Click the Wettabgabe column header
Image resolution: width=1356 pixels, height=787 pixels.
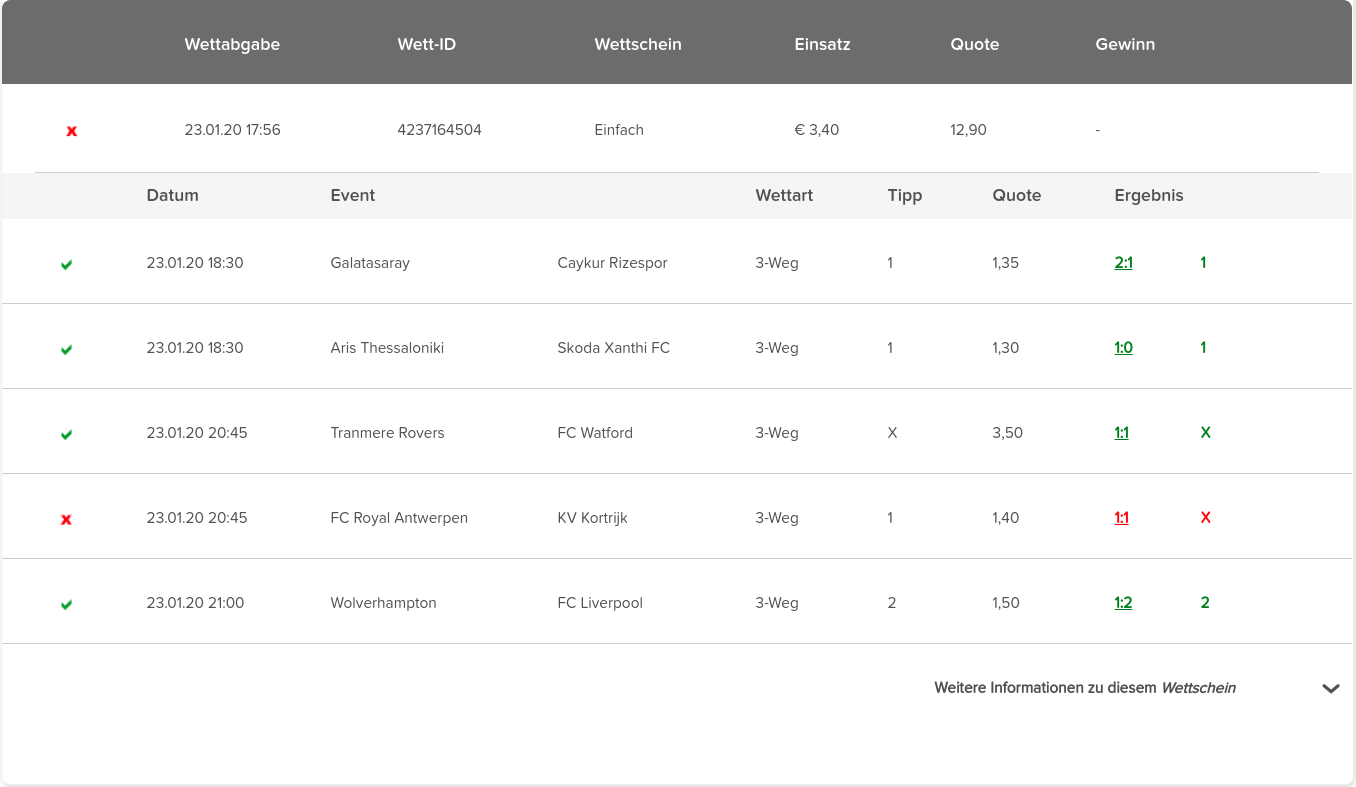tap(232, 44)
